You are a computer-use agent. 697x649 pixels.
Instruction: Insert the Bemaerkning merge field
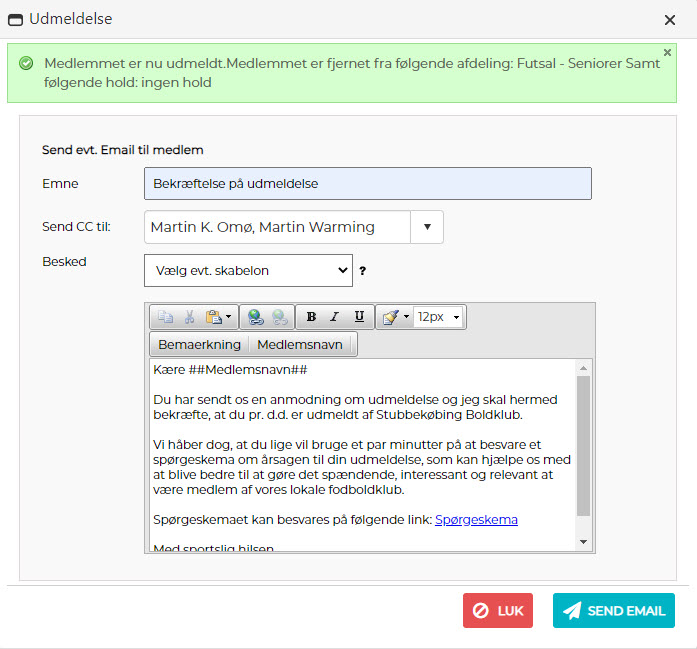[200, 345]
